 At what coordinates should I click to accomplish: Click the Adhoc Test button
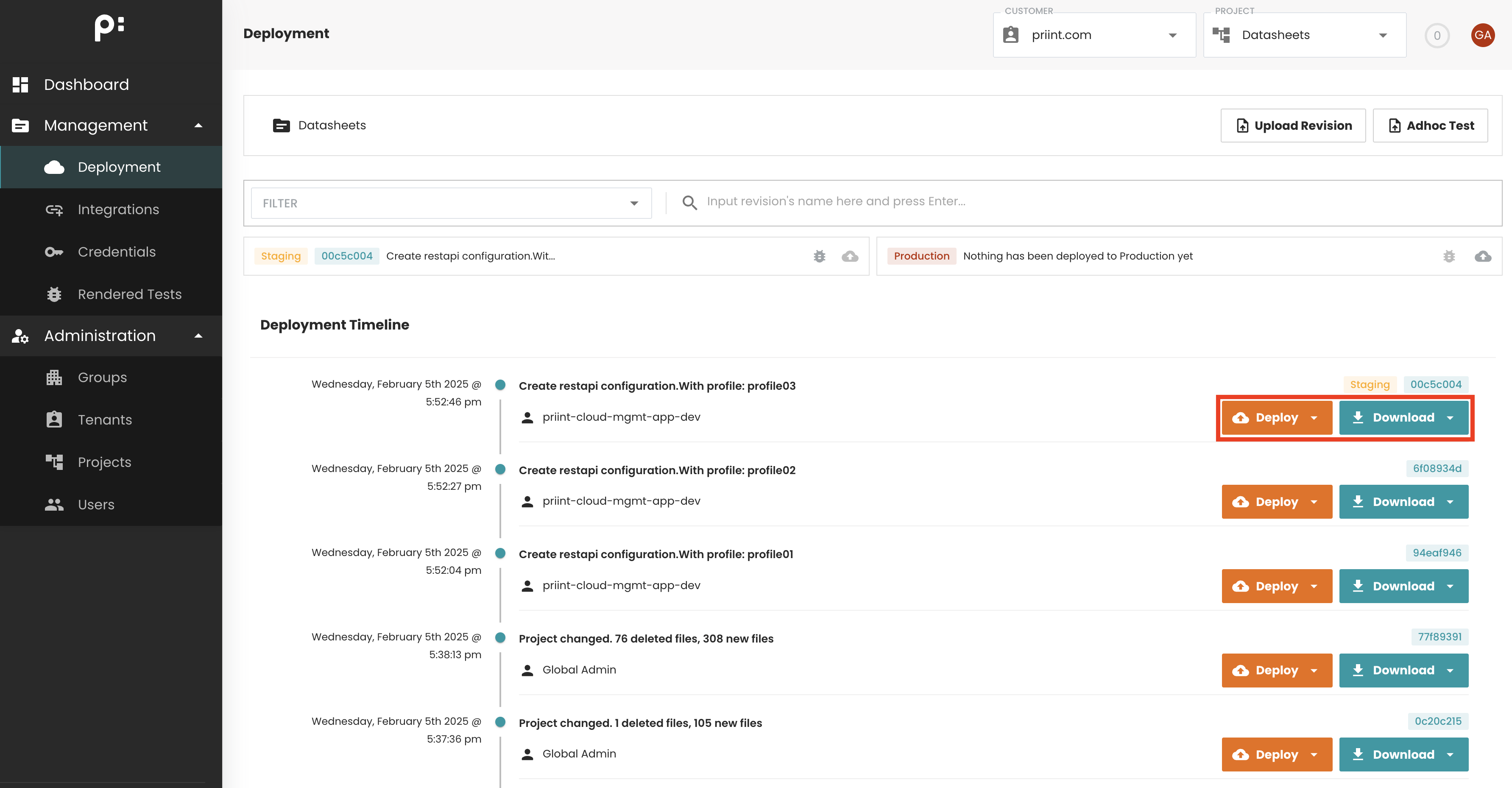tap(1430, 125)
